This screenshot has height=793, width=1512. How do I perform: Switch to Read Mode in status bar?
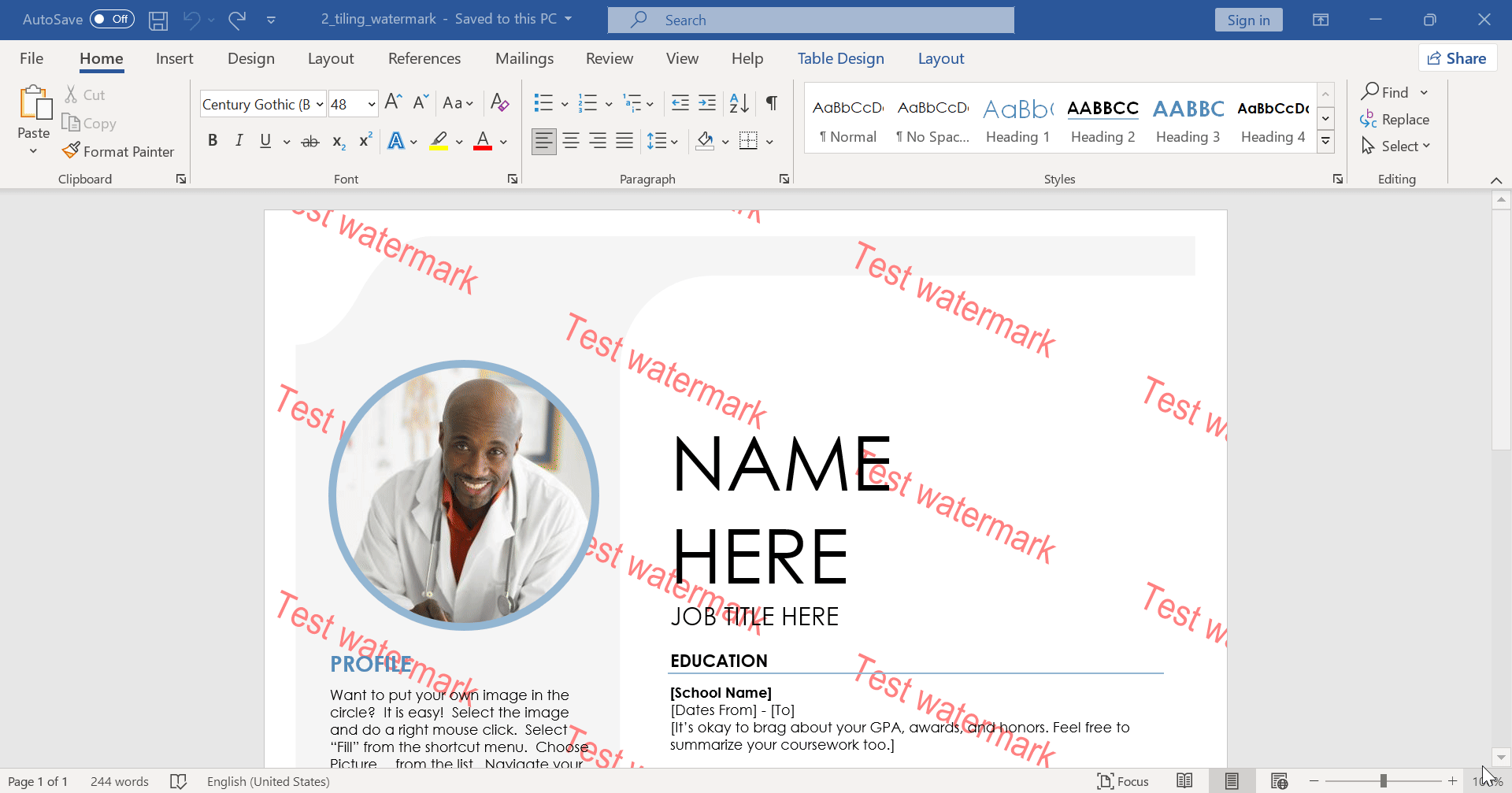(x=1184, y=780)
